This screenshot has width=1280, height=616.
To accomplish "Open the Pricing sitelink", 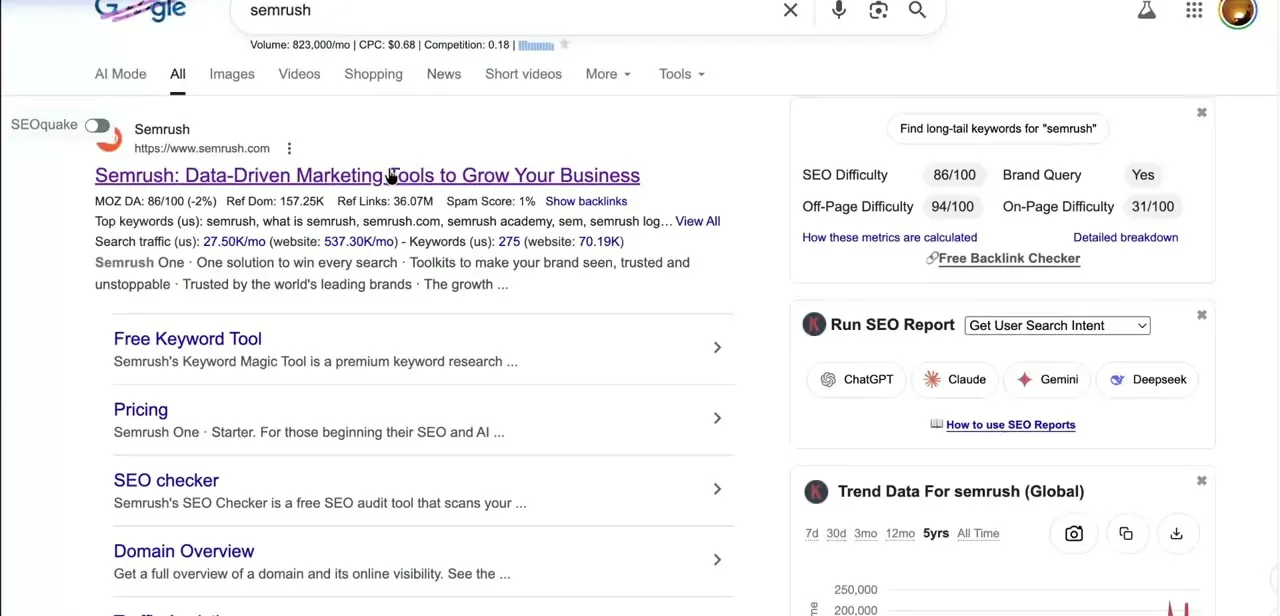I will pos(140,410).
